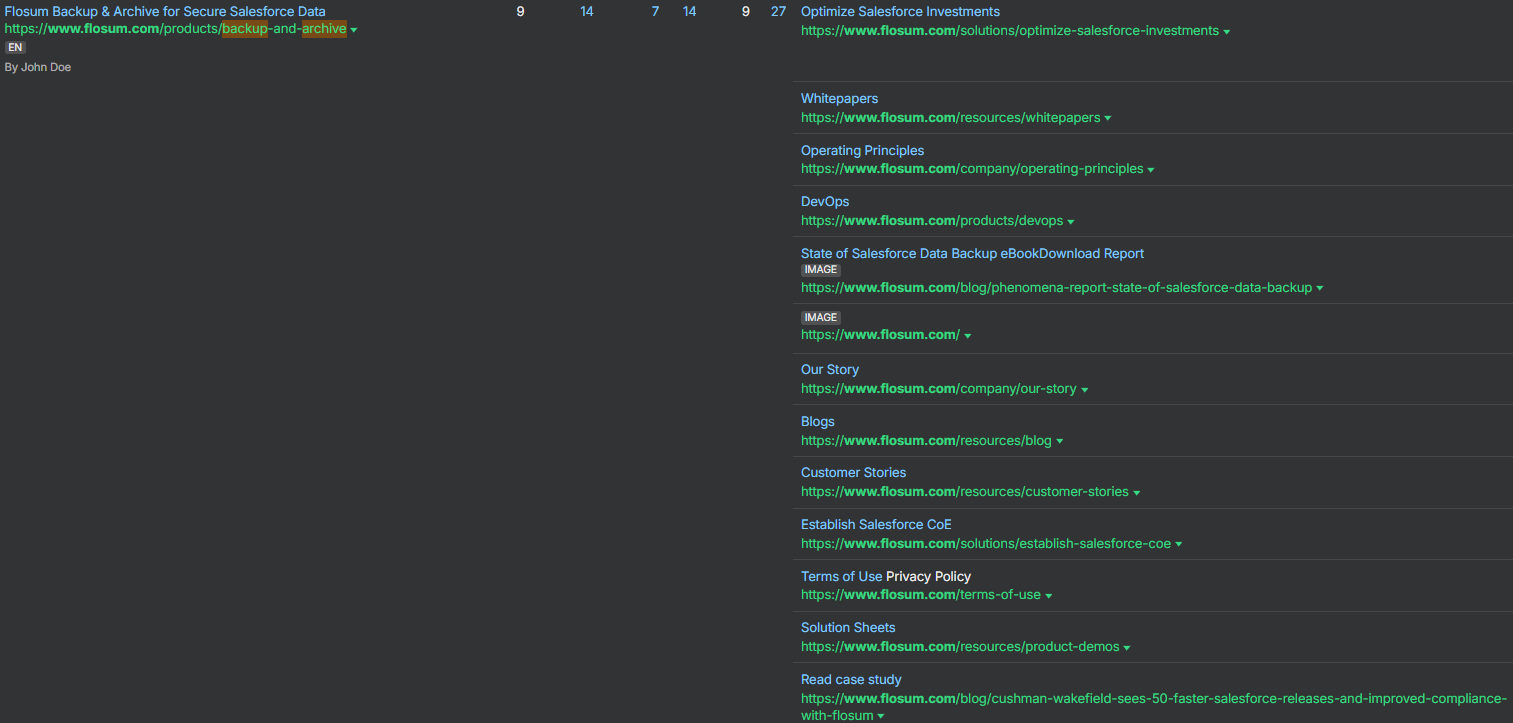Click the blue number 7 value

(655, 12)
